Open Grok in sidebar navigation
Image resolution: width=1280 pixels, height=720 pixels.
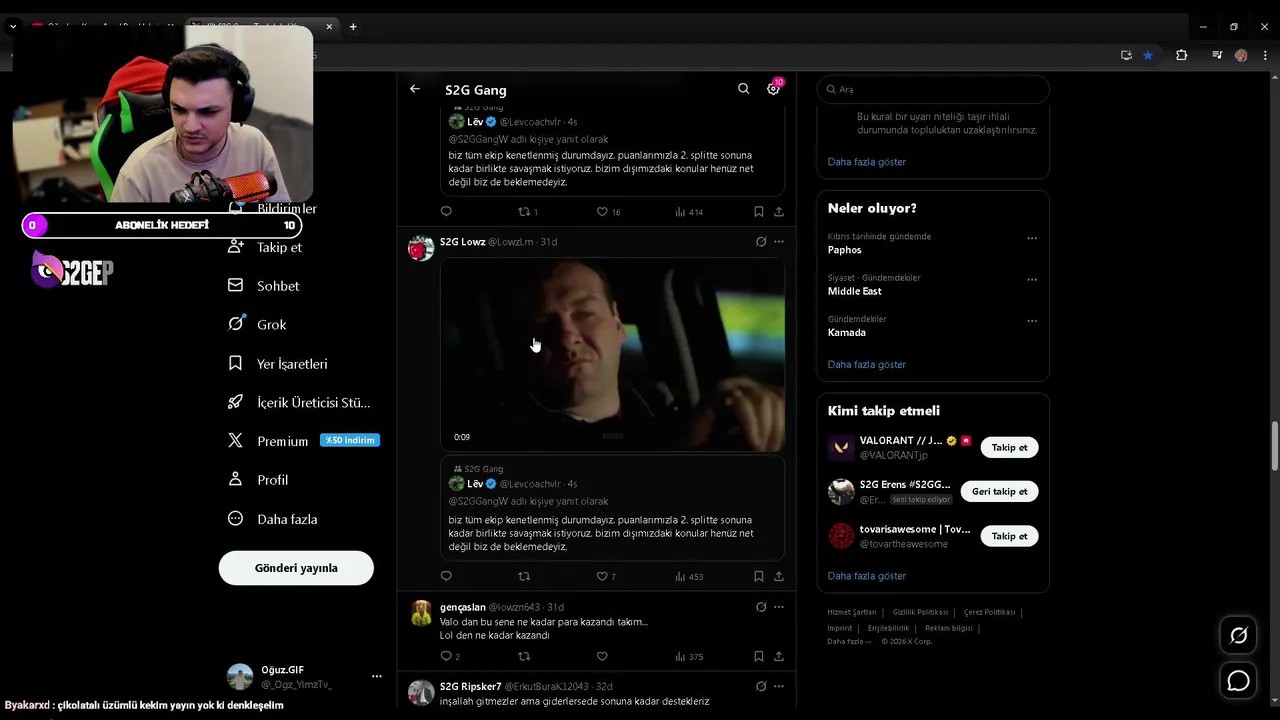click(x=257, y=325)
